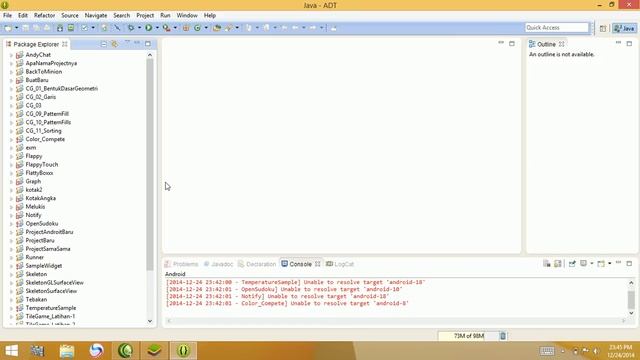This screenshot has height=360, width=640.
Task: Toggle Scroll Lock in Console toolbar
Action: point(558,264)
